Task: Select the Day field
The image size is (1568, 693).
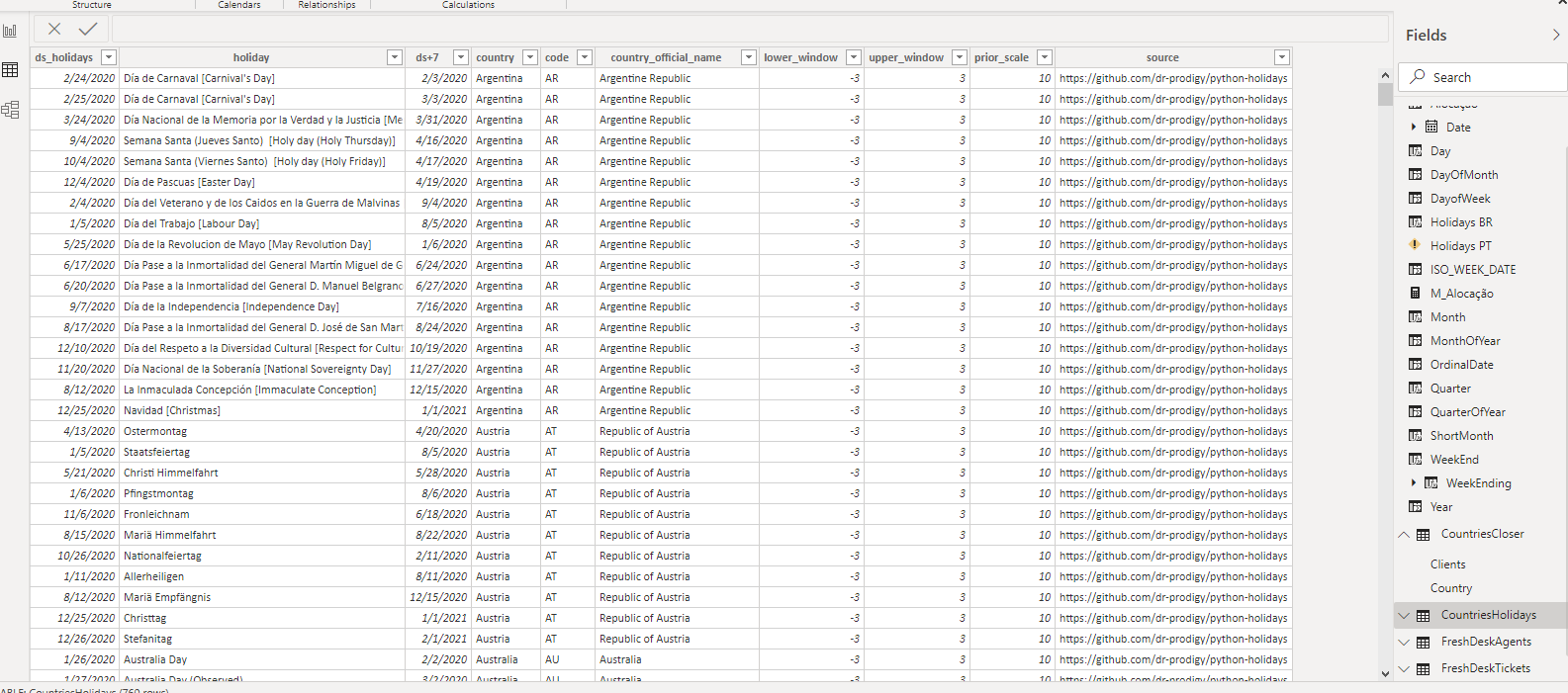Action: pos(1440,151)
